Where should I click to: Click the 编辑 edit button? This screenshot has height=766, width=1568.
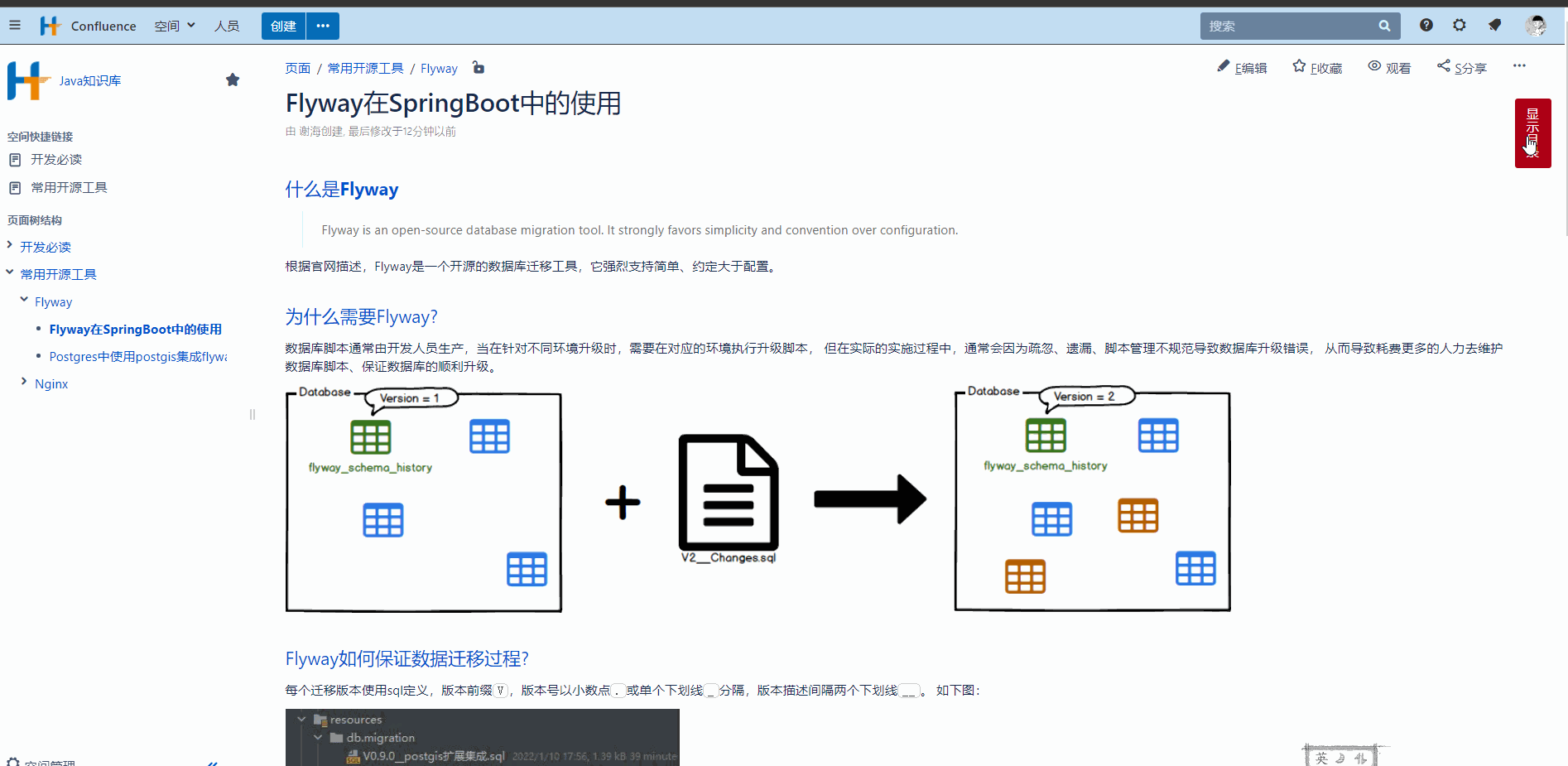click(x=1242, y=67)
